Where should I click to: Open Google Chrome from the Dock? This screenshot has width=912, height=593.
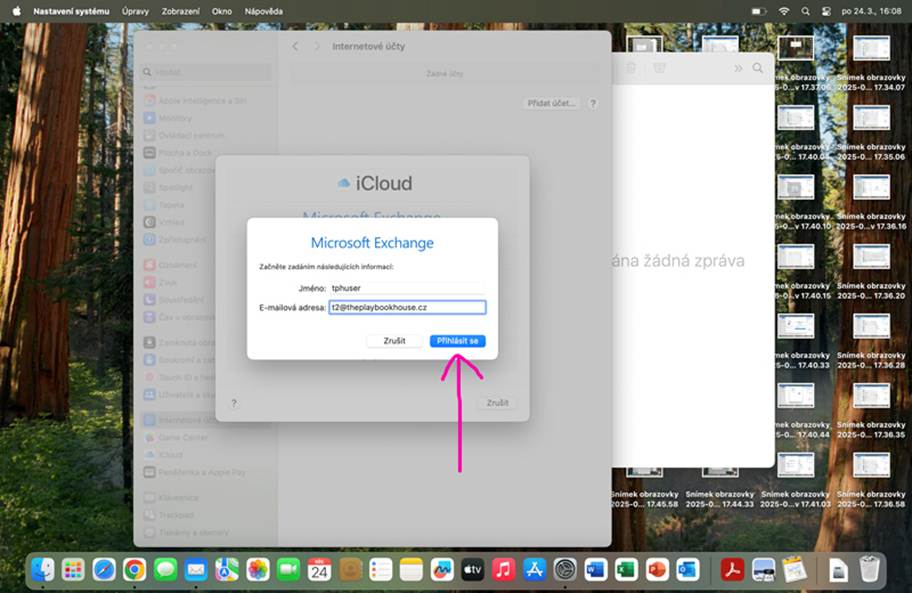pos(134,570)
